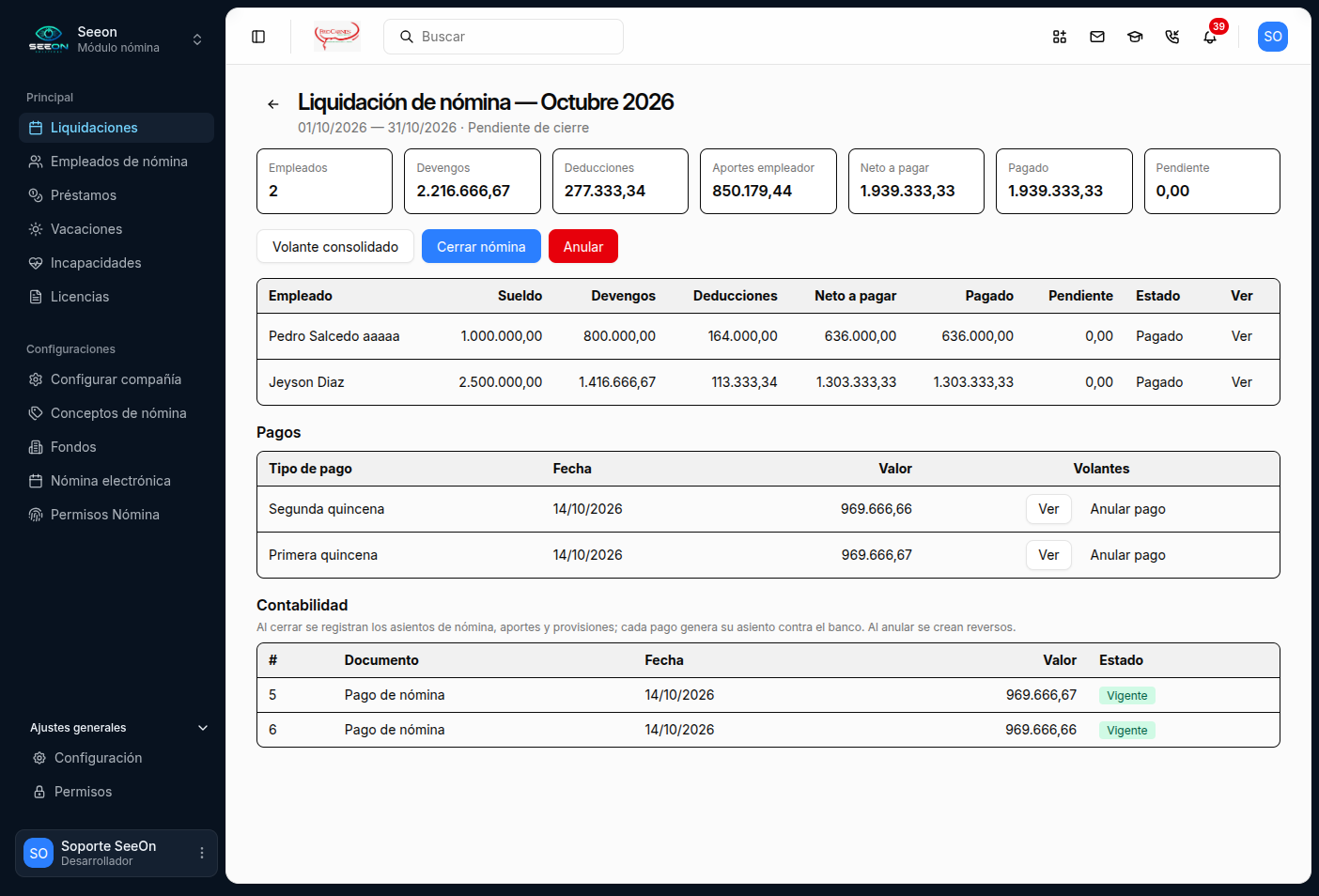The height and width of the screenshot is (896, 1319).
Task: Navigate to Vacaciones
Action: (116, 229)
